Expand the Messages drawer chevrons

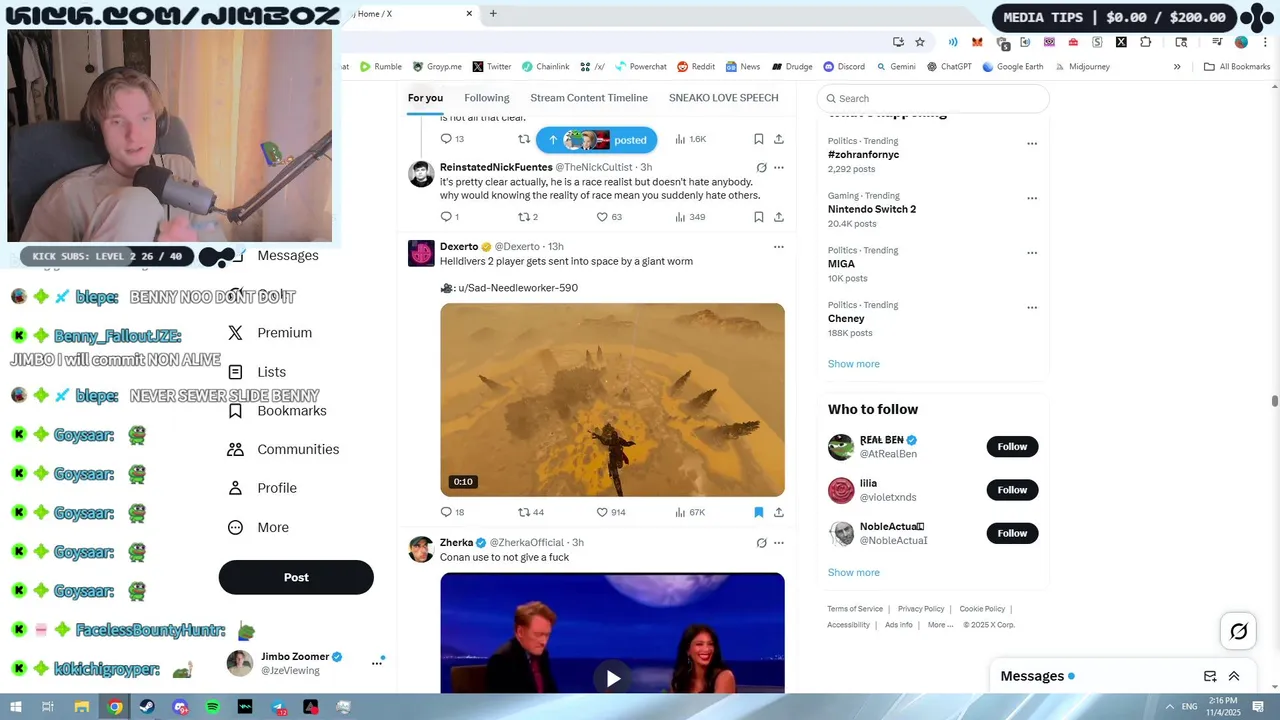click(1234, 676)
